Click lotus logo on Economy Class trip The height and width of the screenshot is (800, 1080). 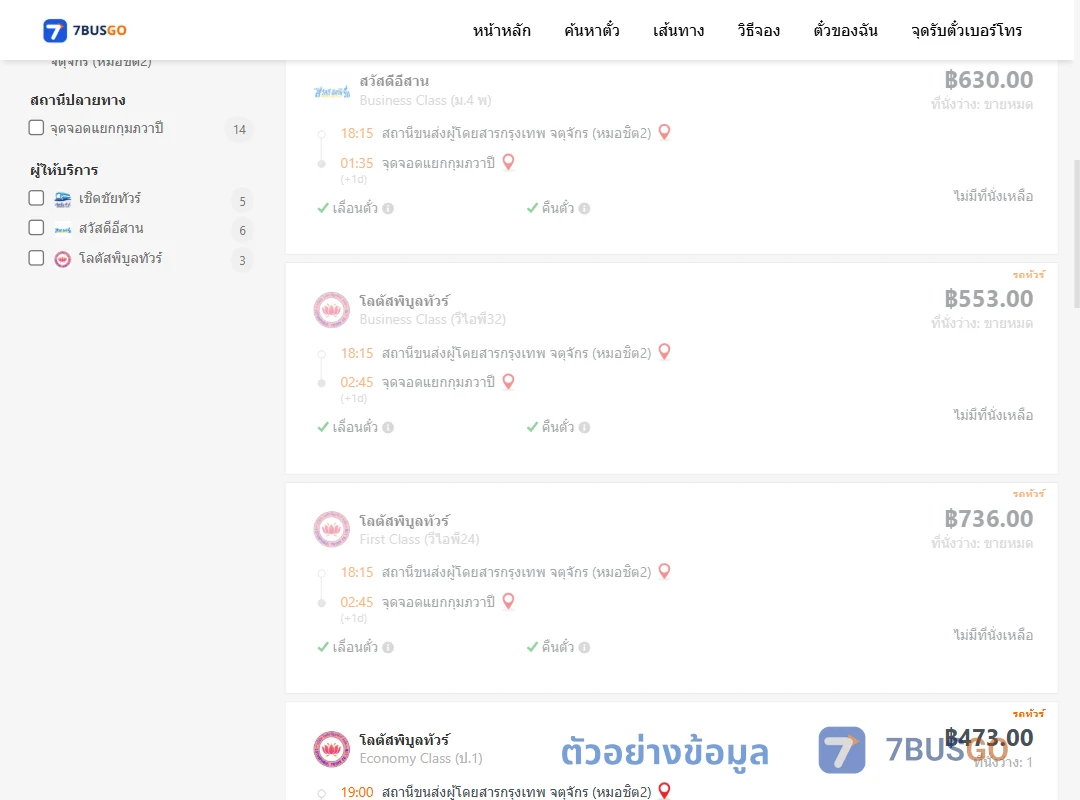click(x=332, y=749)
